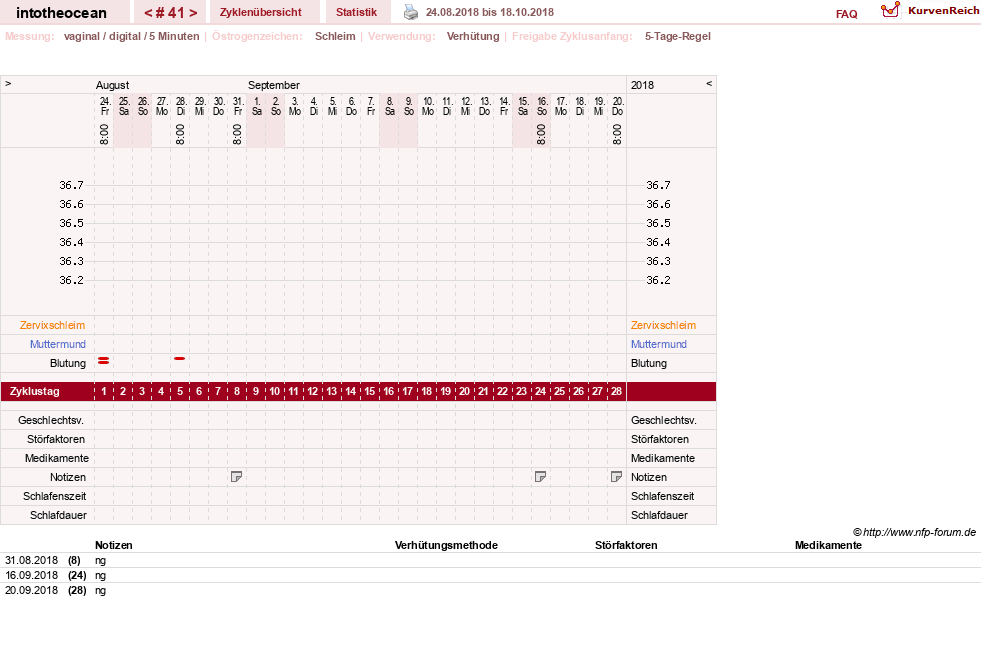Click the '5-Tage-Regel' setting value
This screenshot has width=981, height=664.
tap(678, 36)
